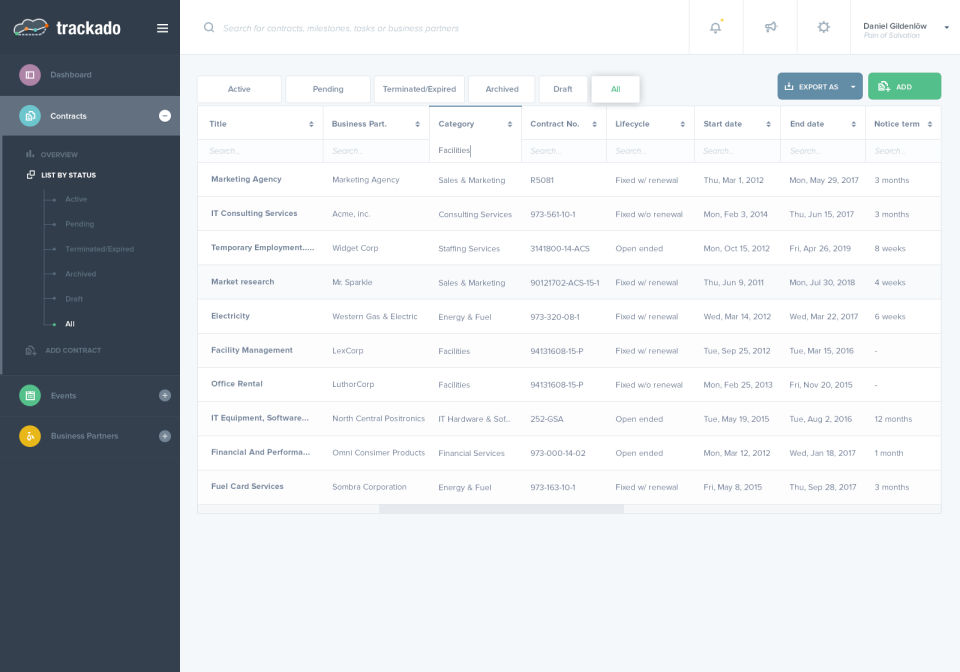Viewport: 960px width, 672px height.
Task: Click Add Contract sidebar link
Action: click(73, 350)
